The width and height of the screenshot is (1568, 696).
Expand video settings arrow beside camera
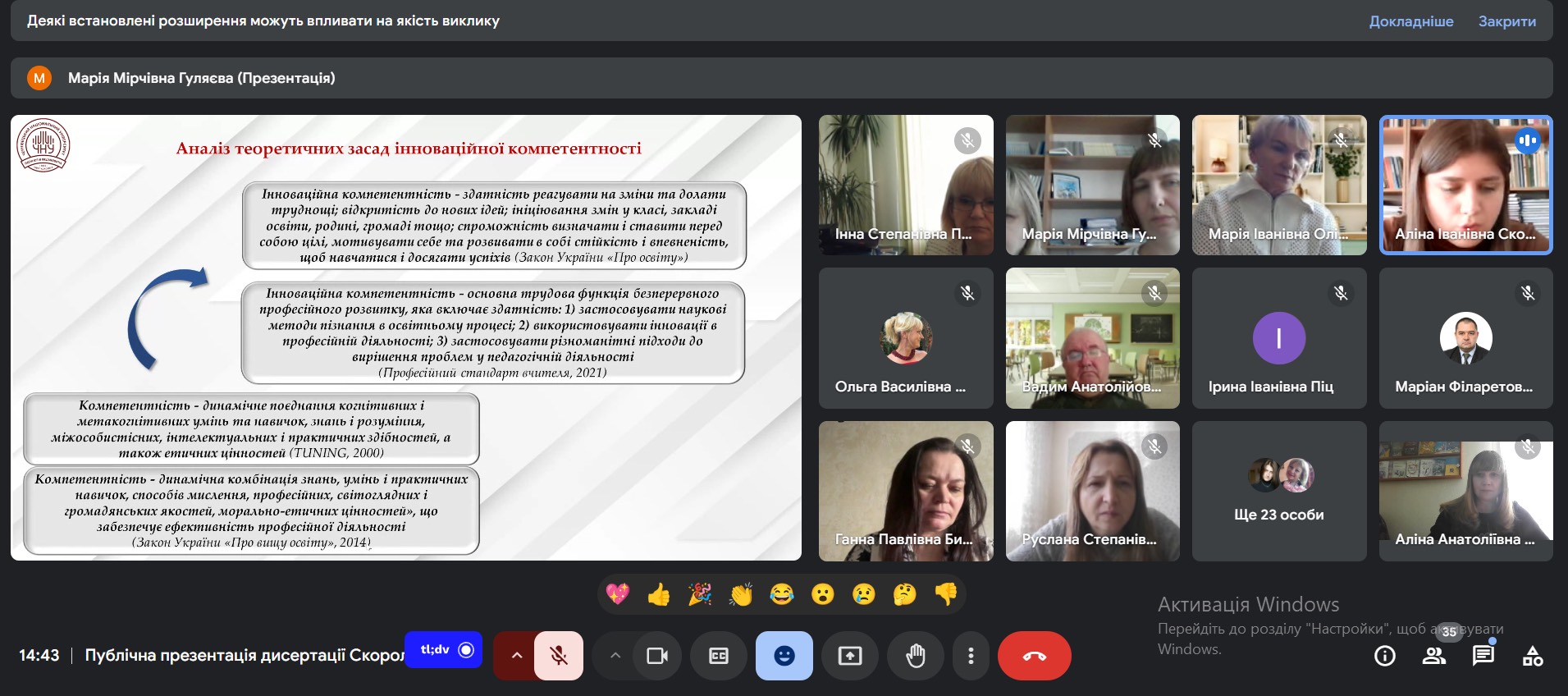pyautogui.click(x=615, y=656)
